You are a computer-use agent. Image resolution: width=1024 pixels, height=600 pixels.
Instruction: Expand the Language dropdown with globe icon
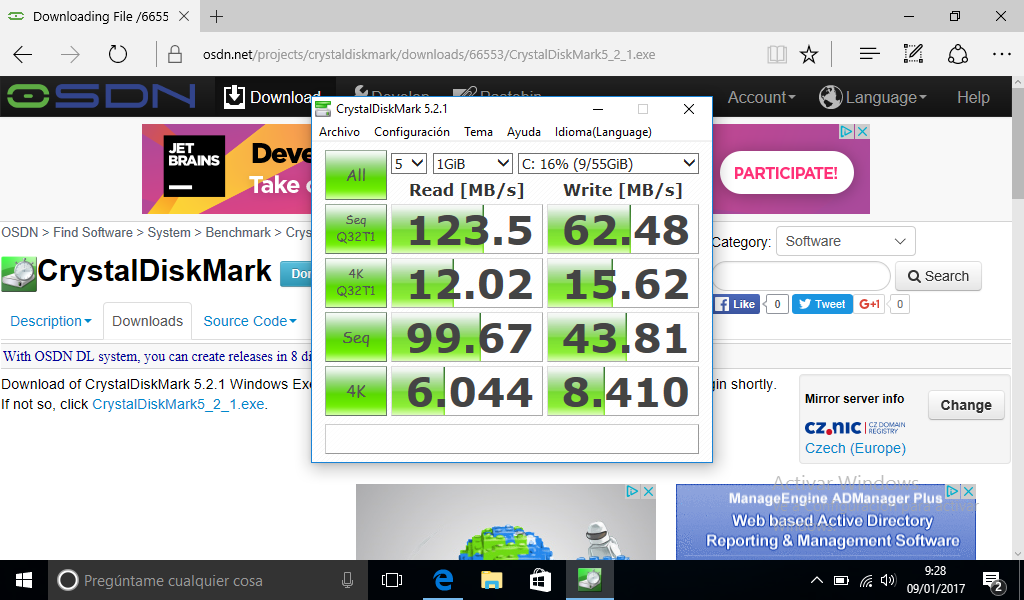point(873,97)
